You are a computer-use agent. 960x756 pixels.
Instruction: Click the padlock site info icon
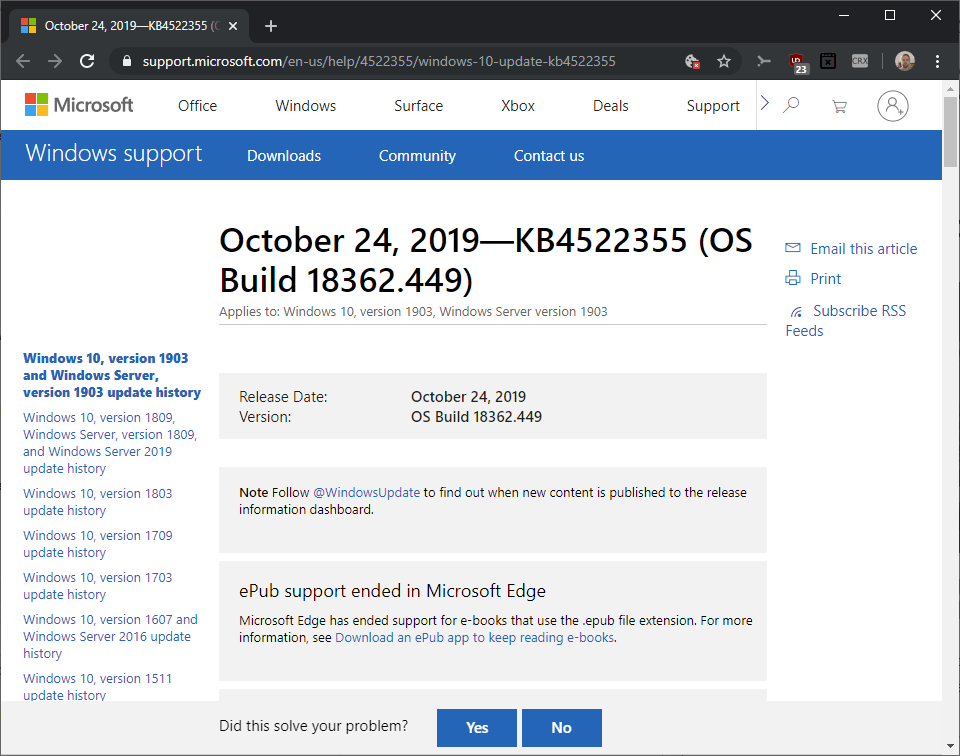coord(127,61)
